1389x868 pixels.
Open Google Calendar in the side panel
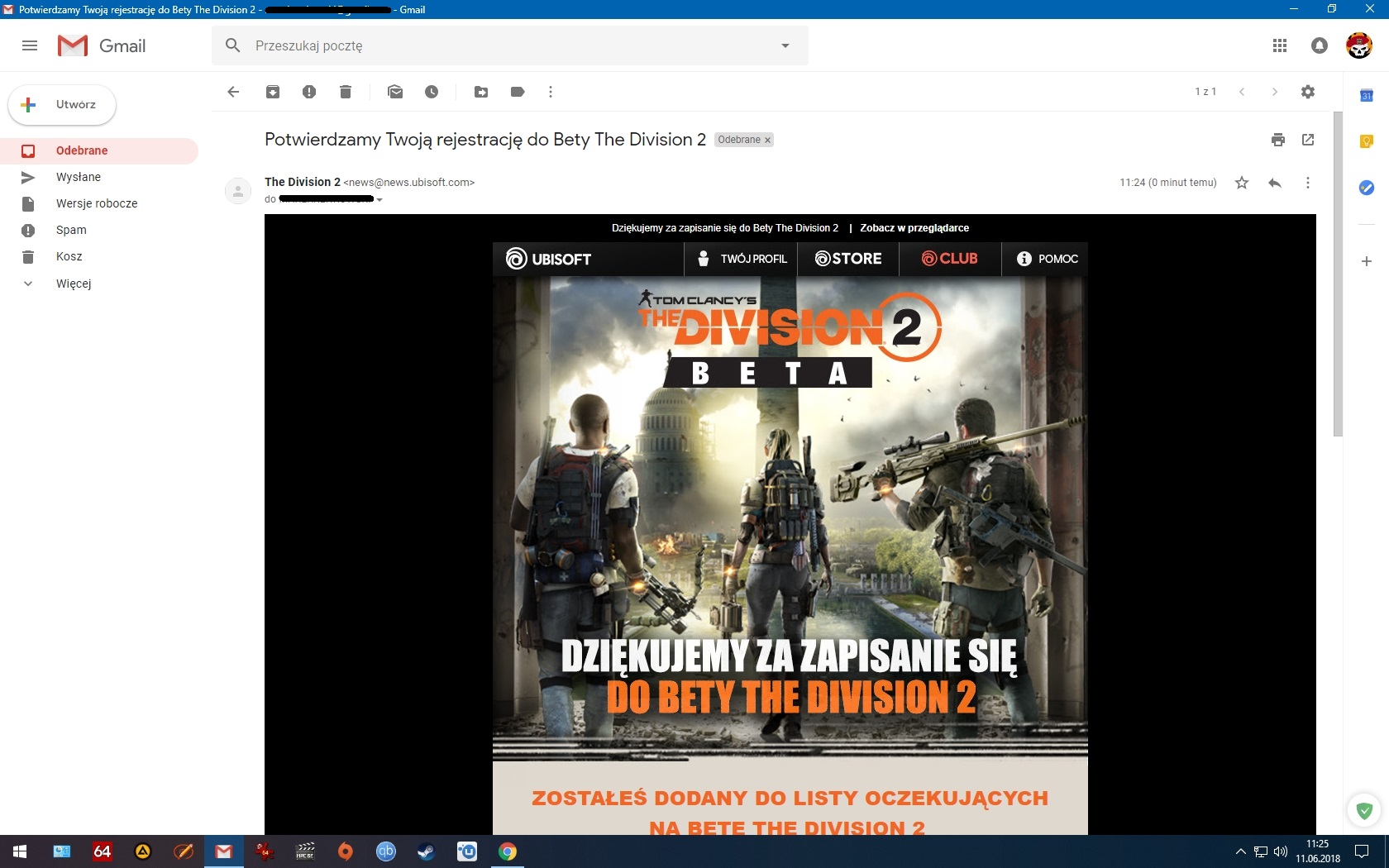click(x=1367, y=96)
